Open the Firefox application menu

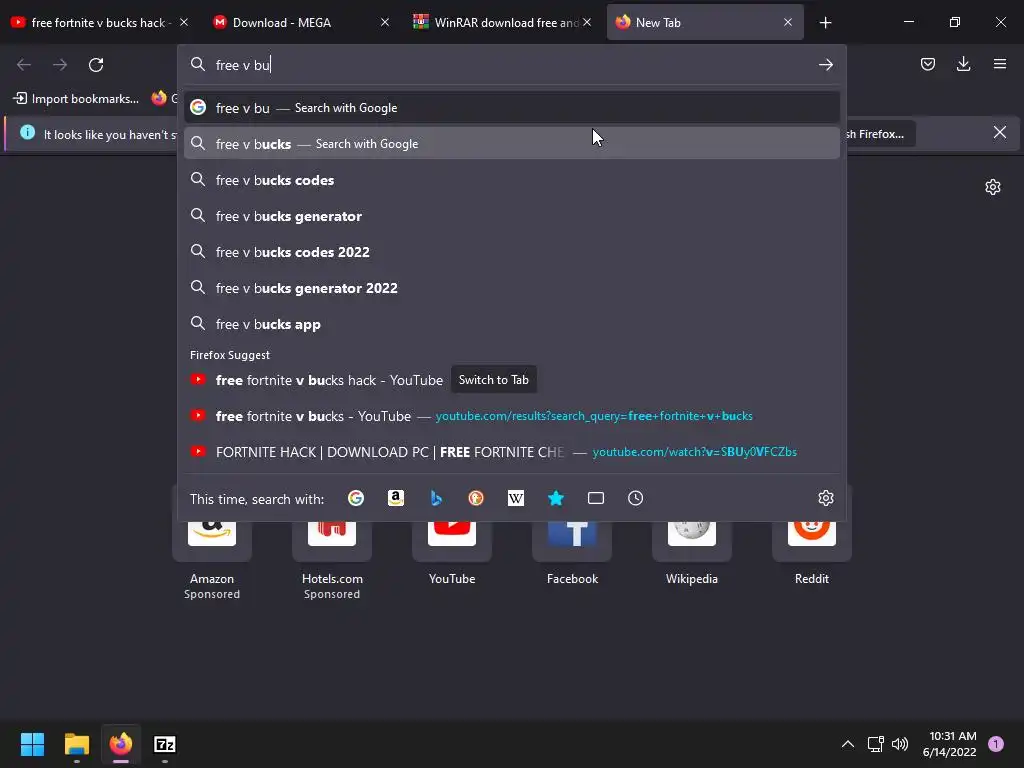(x=999, y=64)
